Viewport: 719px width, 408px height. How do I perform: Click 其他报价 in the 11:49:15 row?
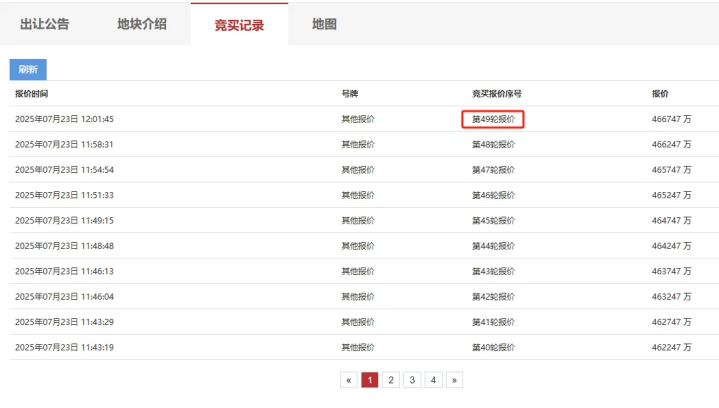358,221
